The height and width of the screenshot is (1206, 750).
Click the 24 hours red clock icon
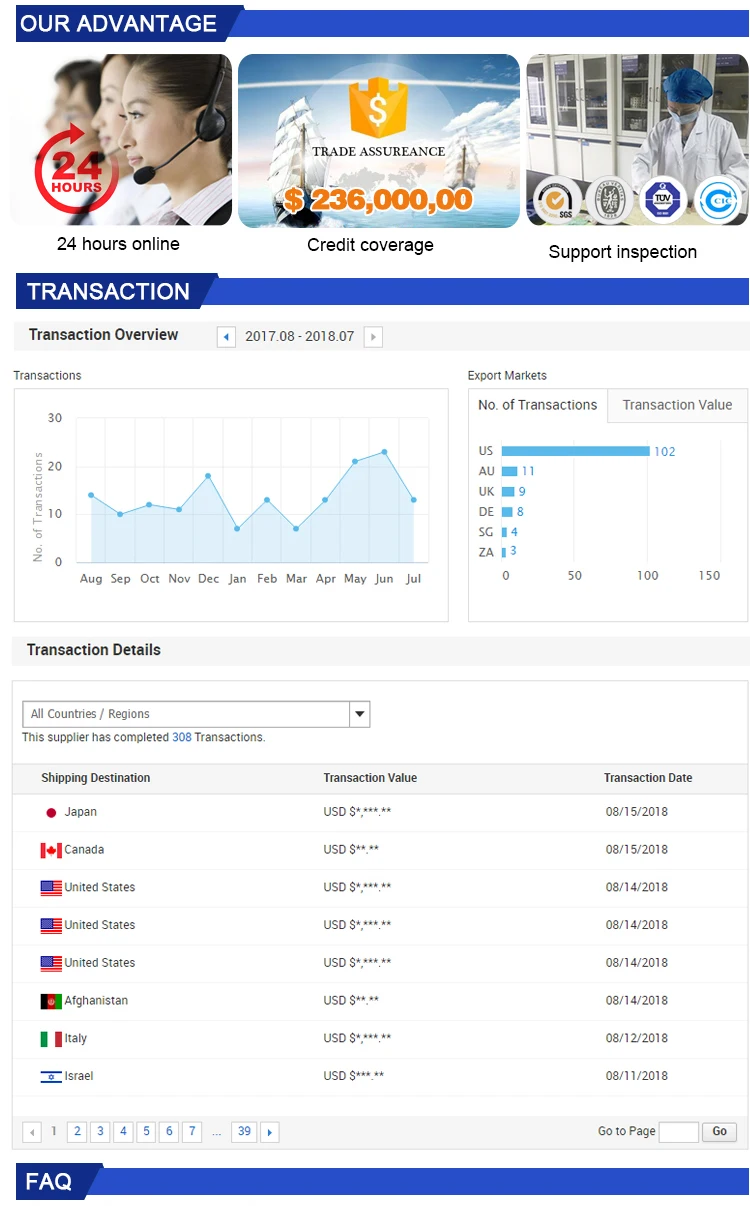tap(76, 174)
